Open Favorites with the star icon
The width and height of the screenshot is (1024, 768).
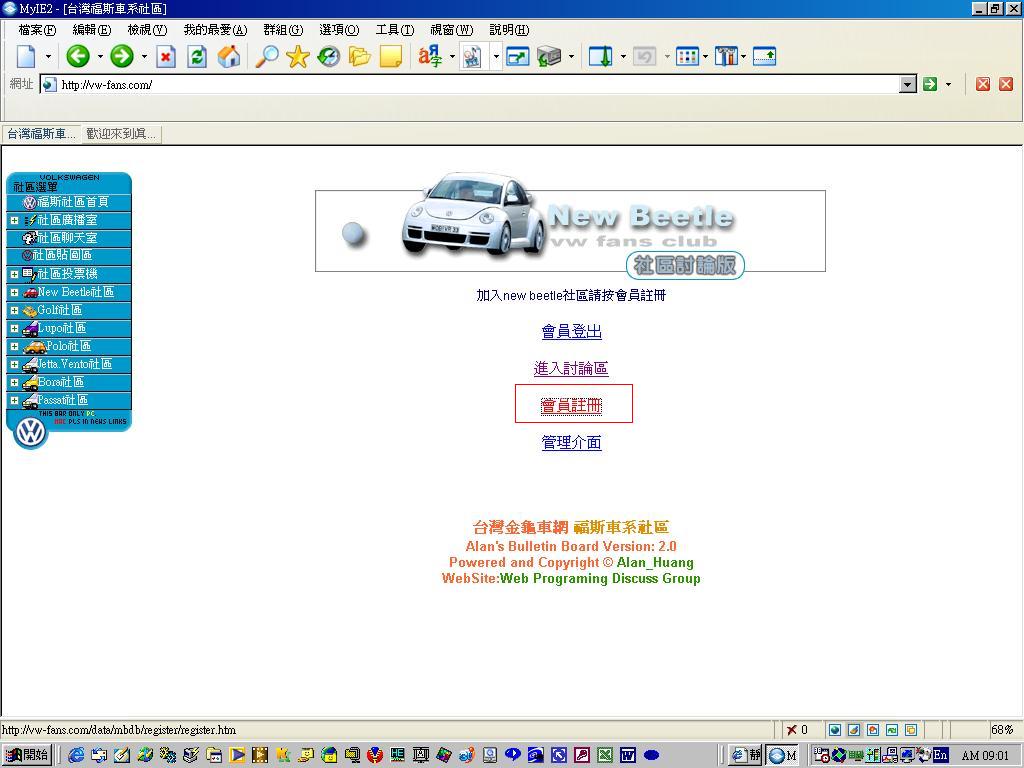(297, 57)
